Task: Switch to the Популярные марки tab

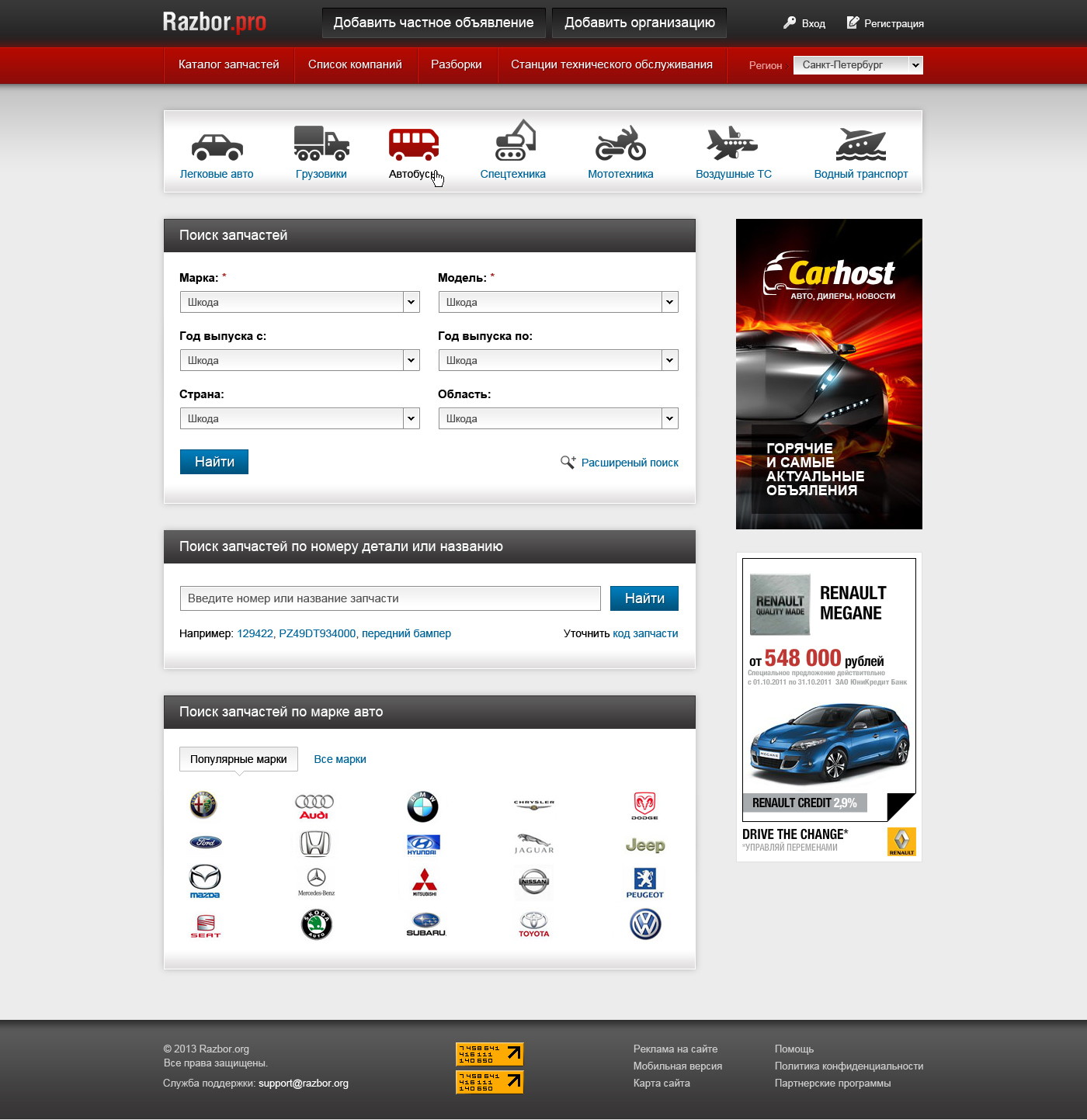Action: click(x=238, y=759)
